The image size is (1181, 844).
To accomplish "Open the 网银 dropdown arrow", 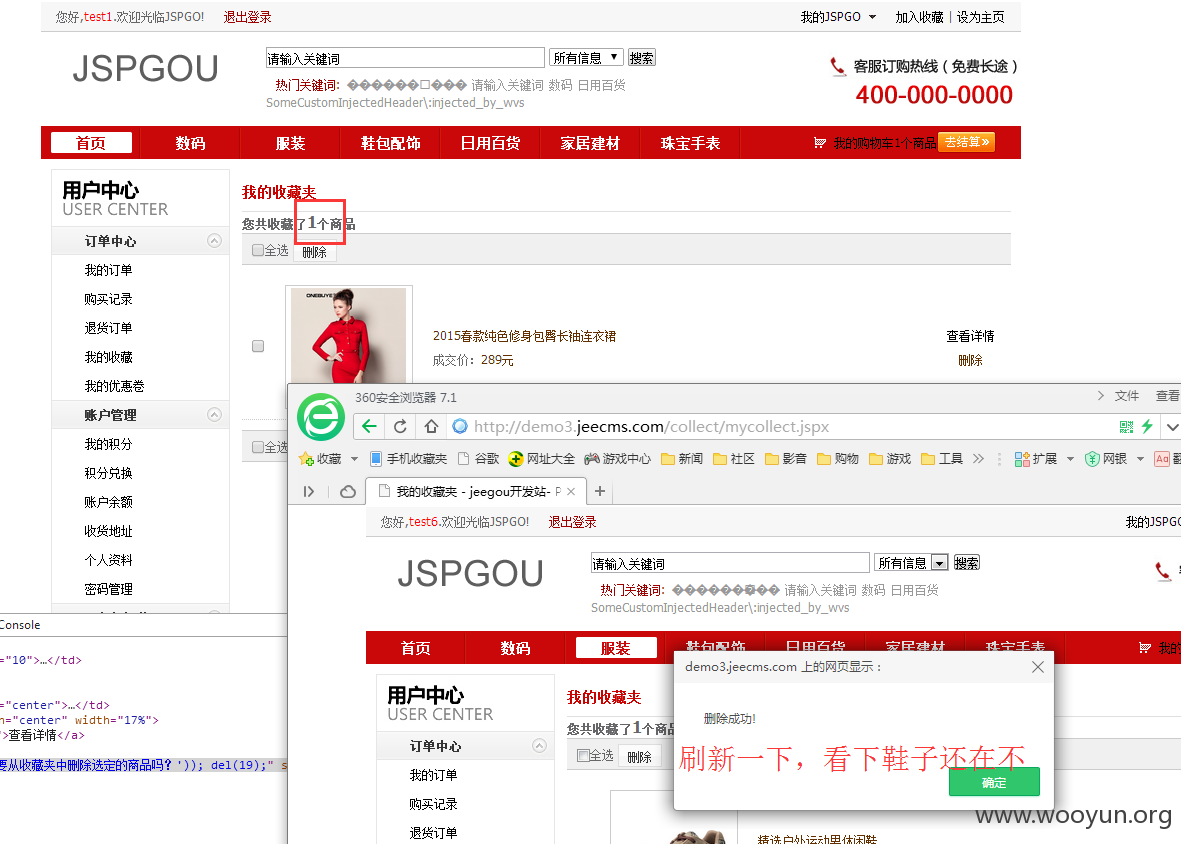I will [1140, 459].
